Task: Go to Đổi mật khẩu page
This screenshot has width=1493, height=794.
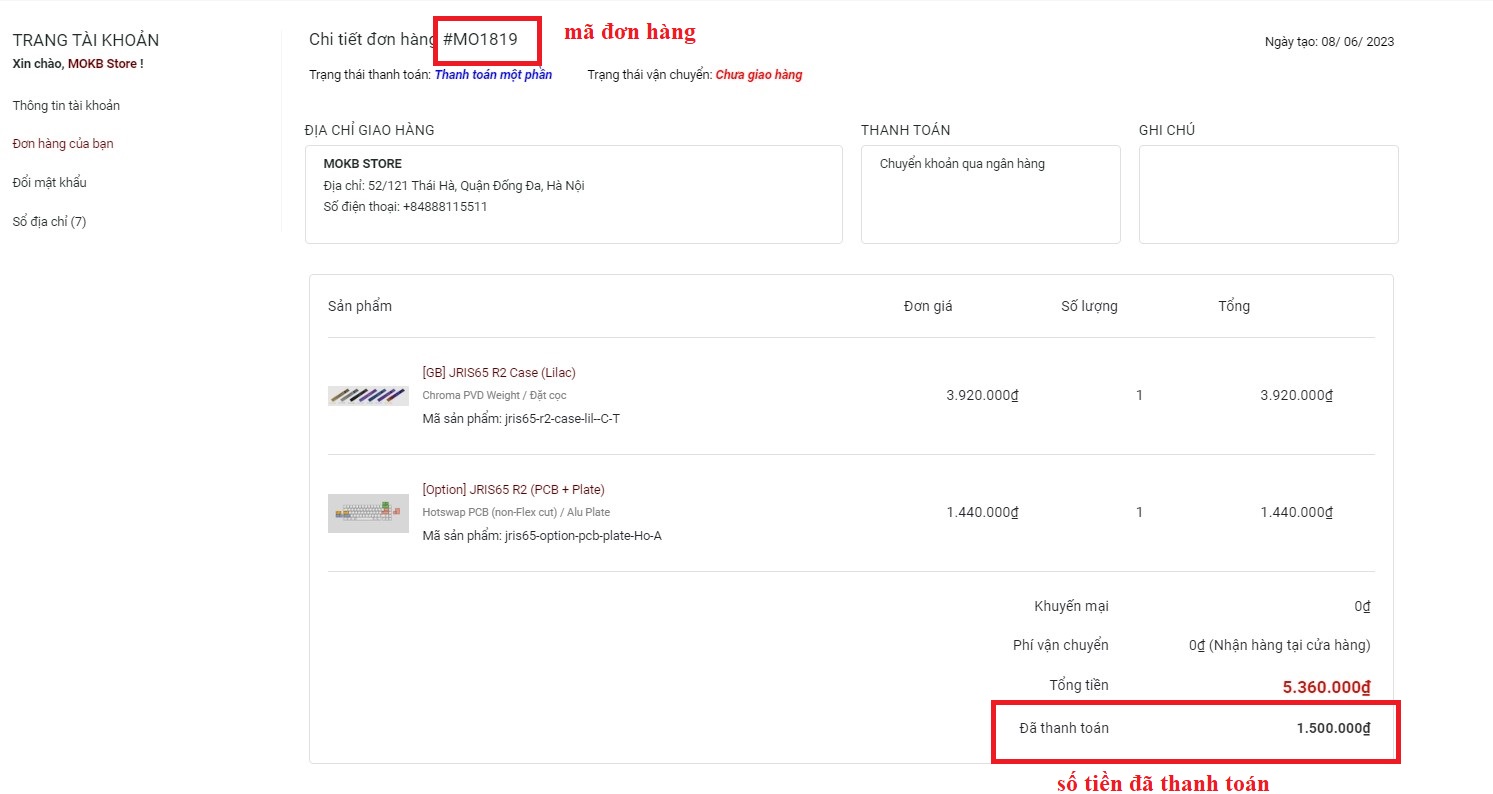Action: pyautogui.click(x=50, y=183)
